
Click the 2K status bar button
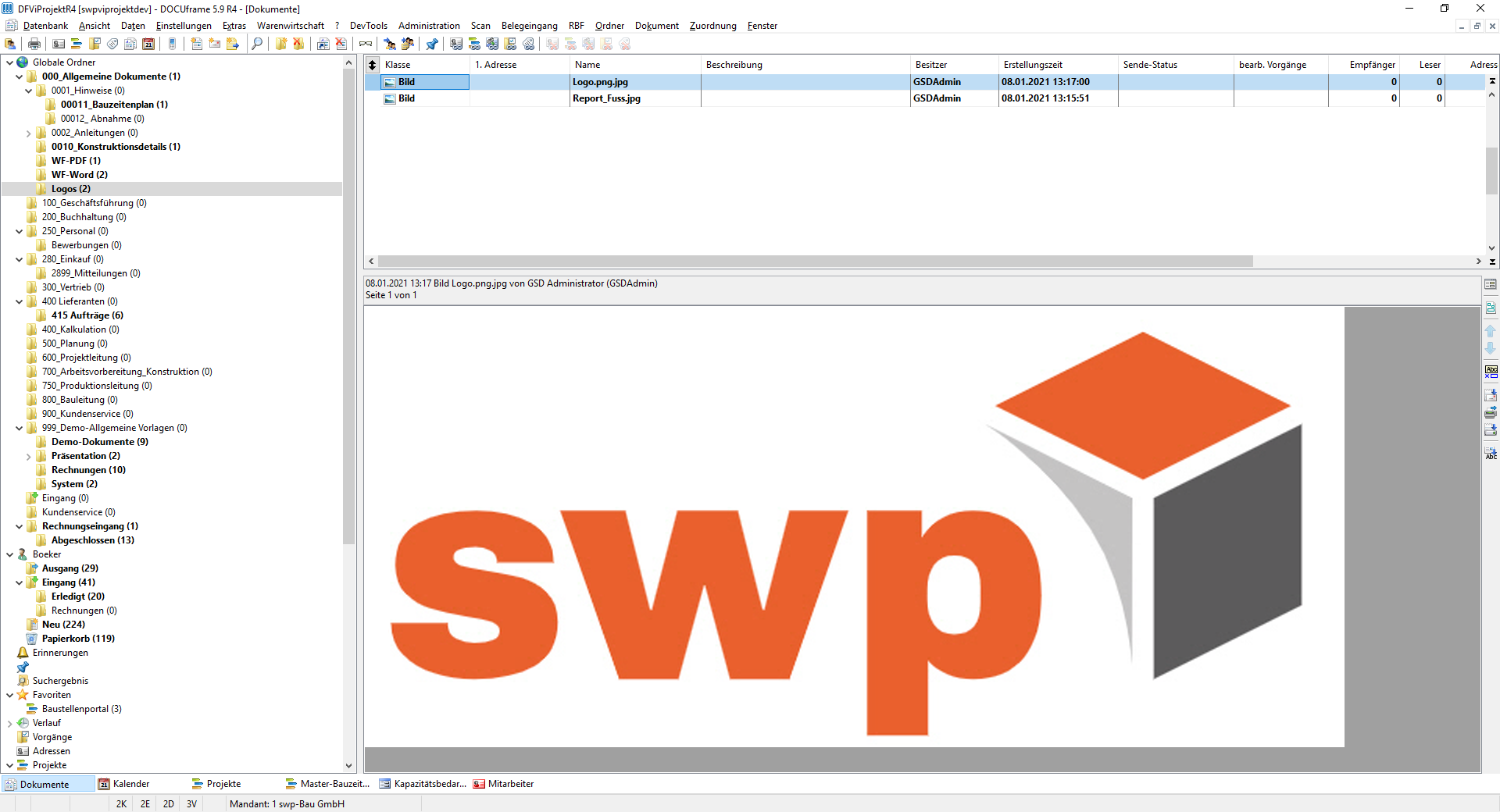click(x=121, y=804)
